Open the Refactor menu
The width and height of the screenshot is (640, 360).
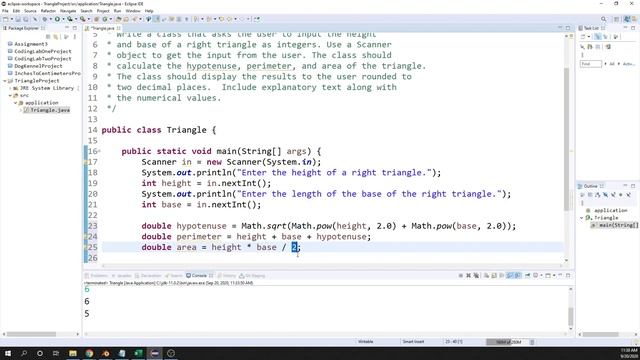[x=48, y=11]
